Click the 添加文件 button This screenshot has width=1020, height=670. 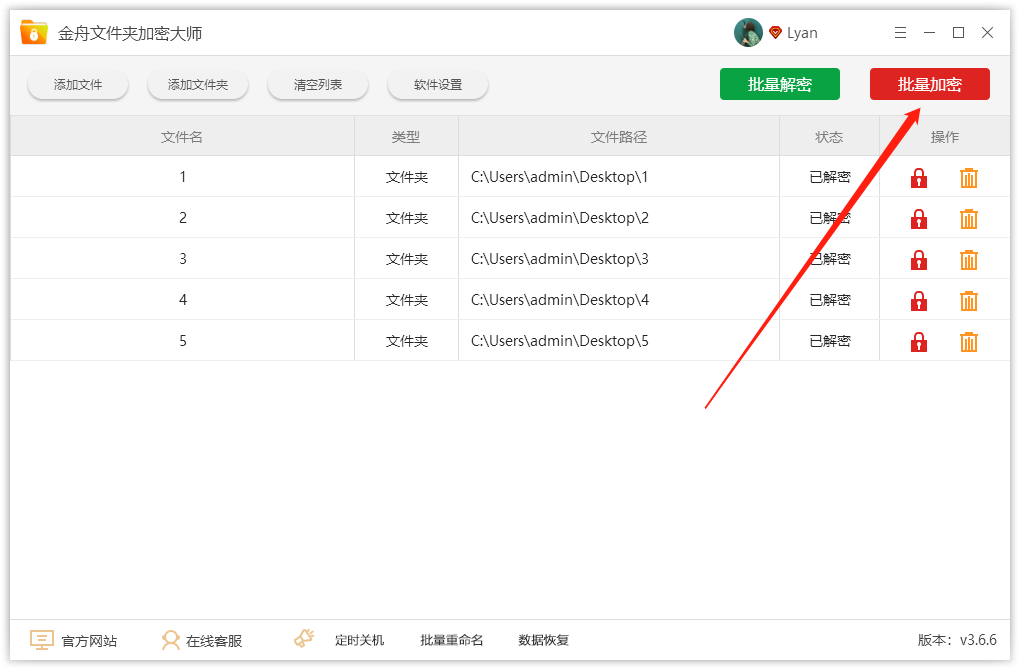tap(78, 85)
